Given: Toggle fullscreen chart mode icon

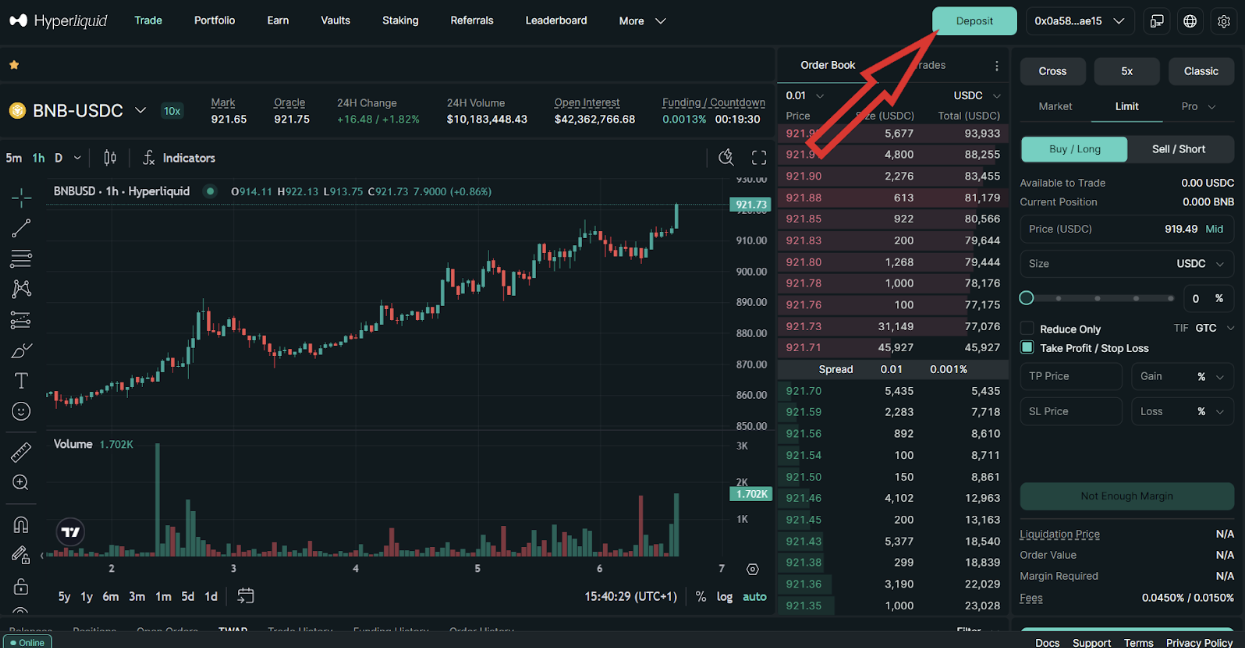Looking at the screenshot, I should [x=759, y=158].
